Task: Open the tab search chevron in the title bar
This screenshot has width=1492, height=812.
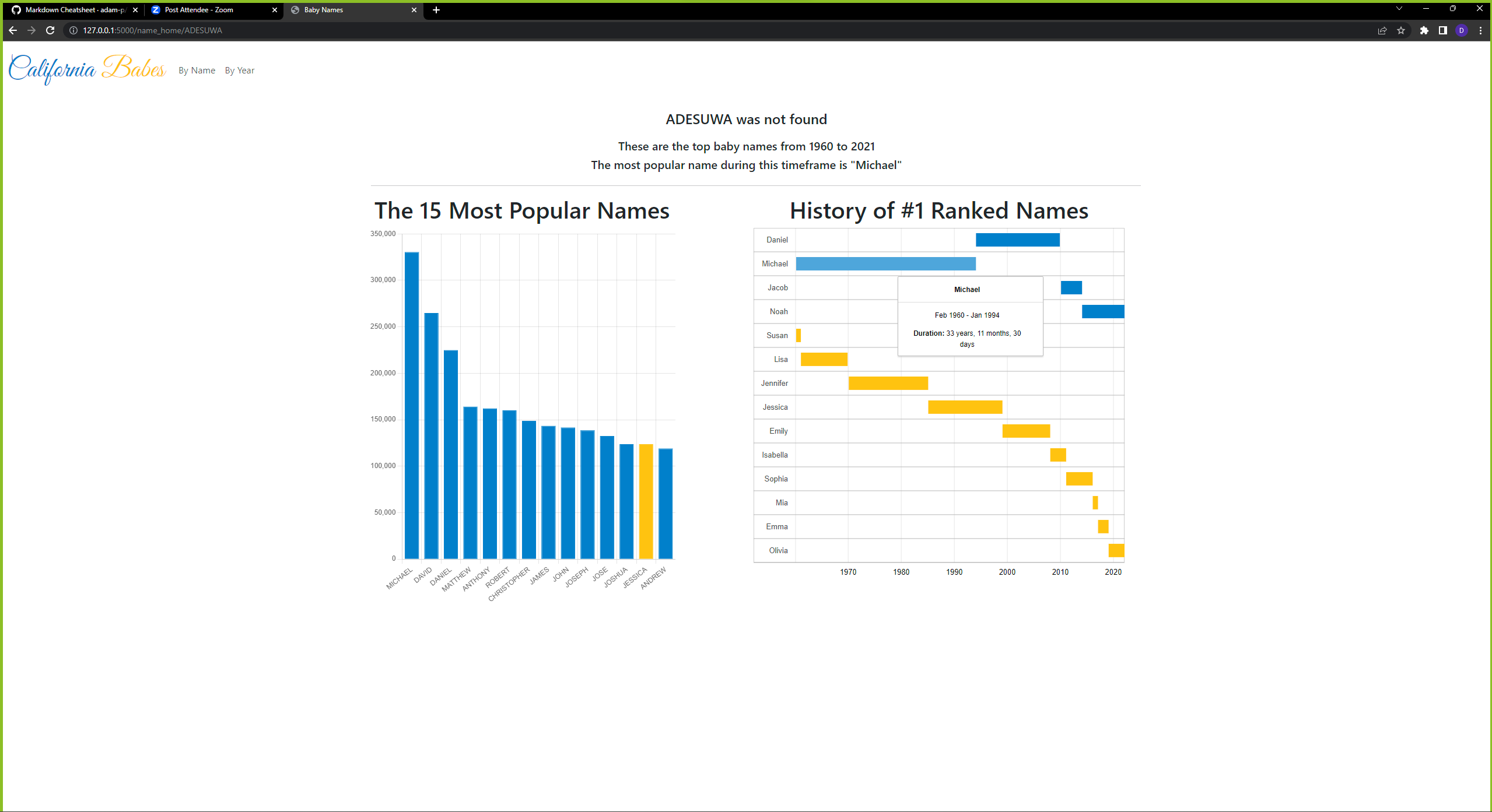Action: coord(1399,8)
